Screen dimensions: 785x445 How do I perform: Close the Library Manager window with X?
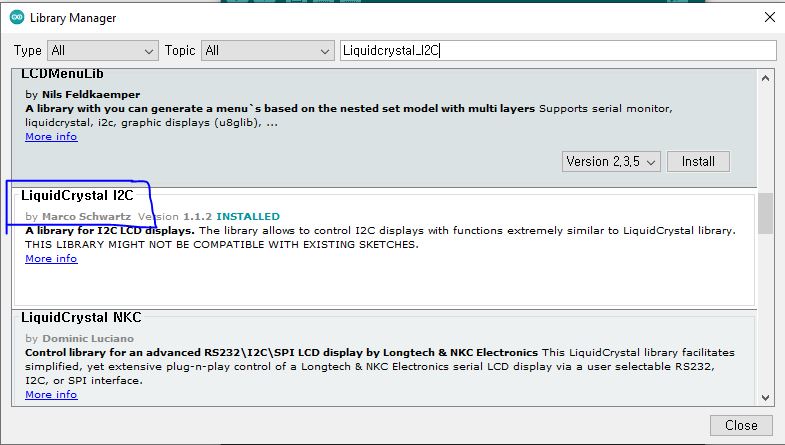(x=770, y=18)
